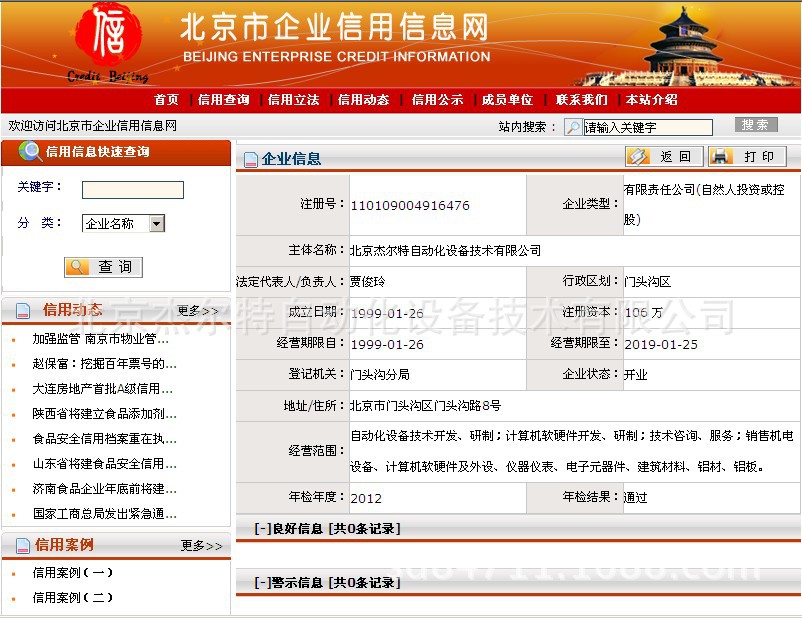Open news 济南食品企业年底前将建…
Screen dimensions: 802x618
(x=105, y=489)
